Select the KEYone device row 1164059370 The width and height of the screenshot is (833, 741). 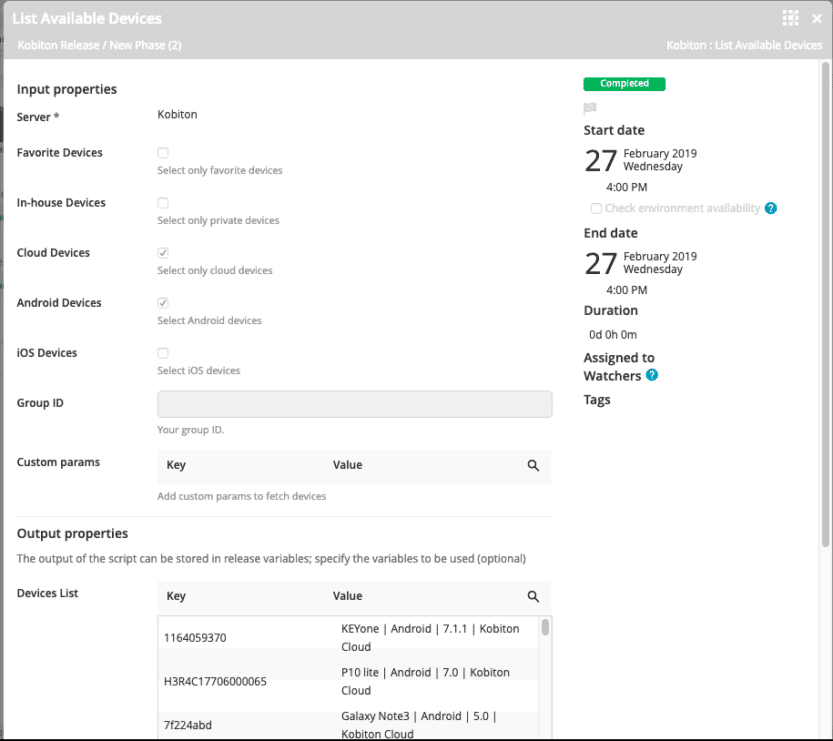(x=350, y=637)
